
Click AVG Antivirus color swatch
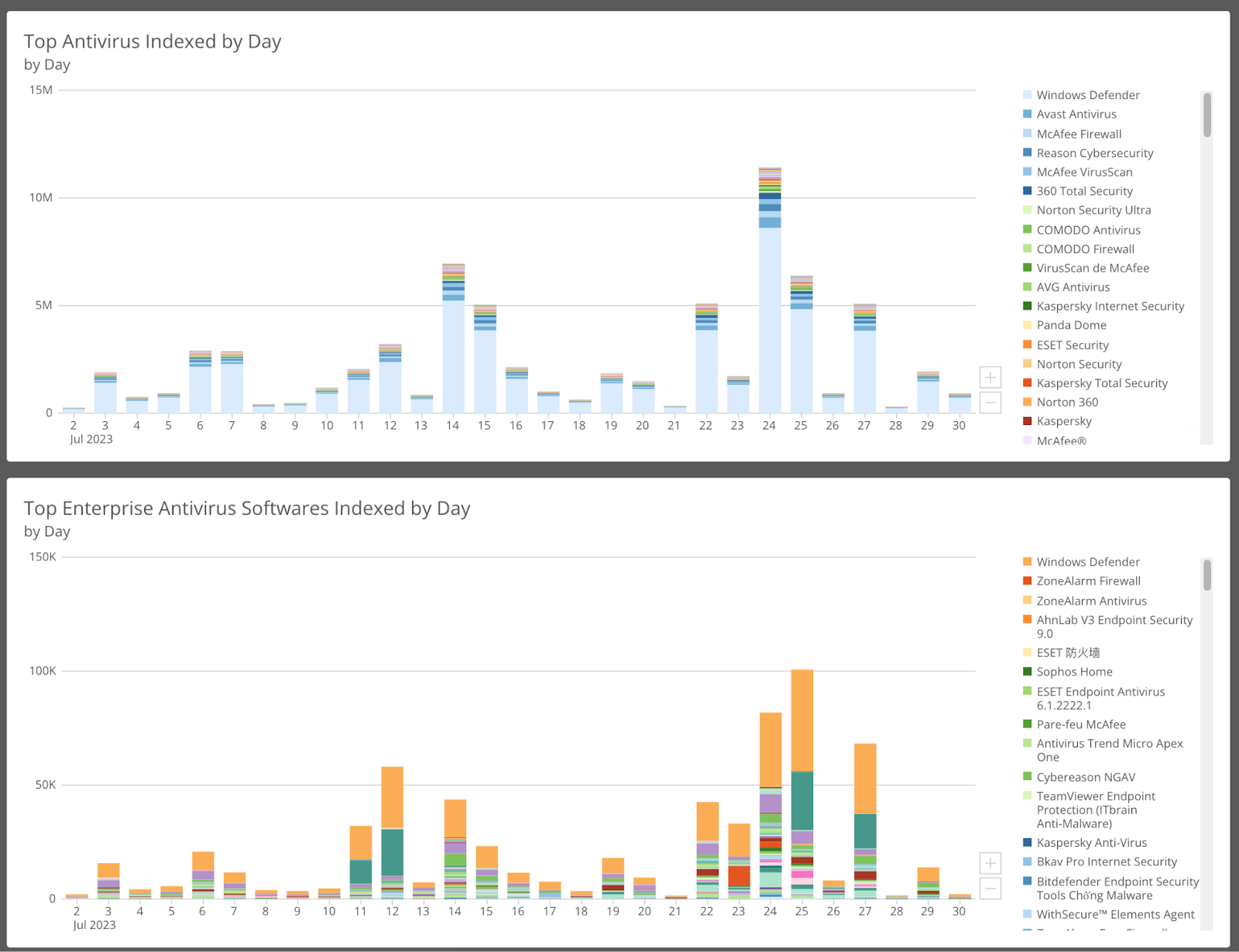(1028, 287)
